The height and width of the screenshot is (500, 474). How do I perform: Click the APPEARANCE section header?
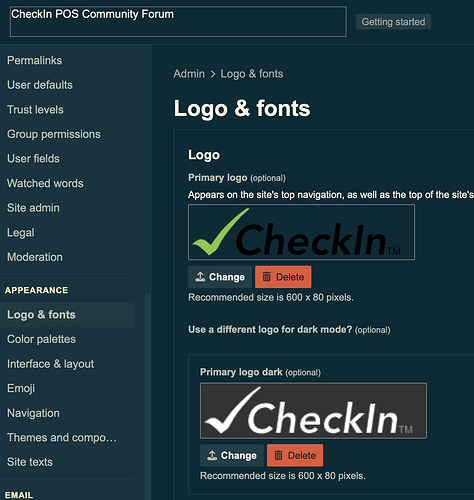36,290
